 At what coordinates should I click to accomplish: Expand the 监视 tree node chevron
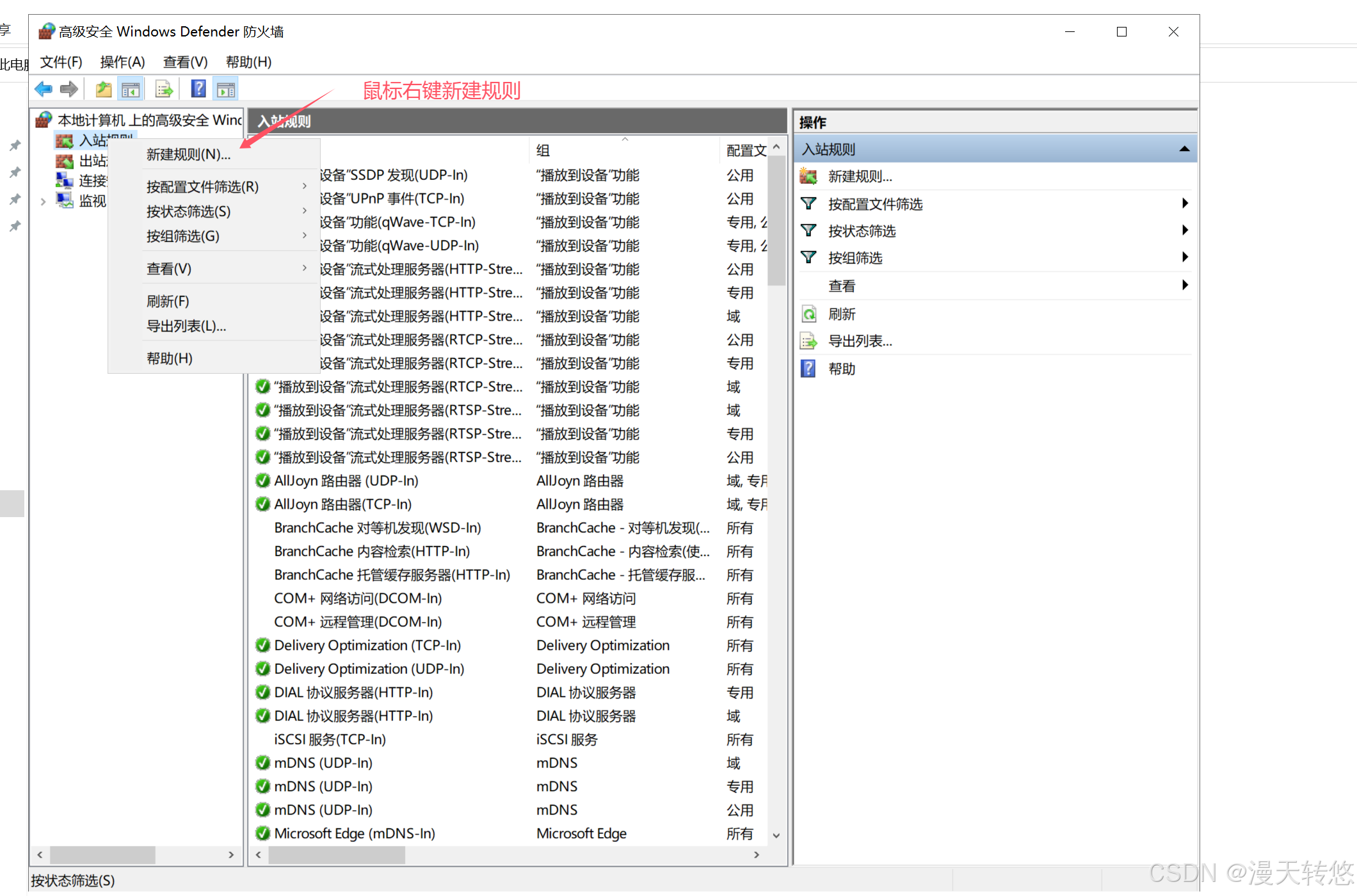click(43, 202)
